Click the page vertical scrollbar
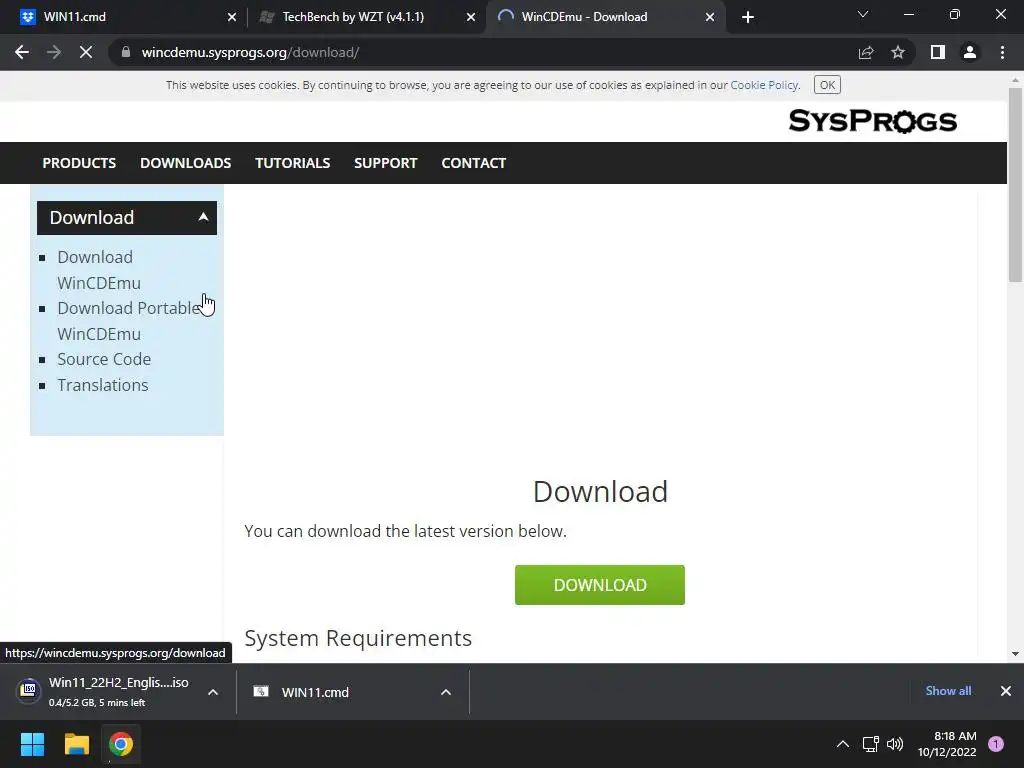The image size is (1024, 768). pos(1015,185)
